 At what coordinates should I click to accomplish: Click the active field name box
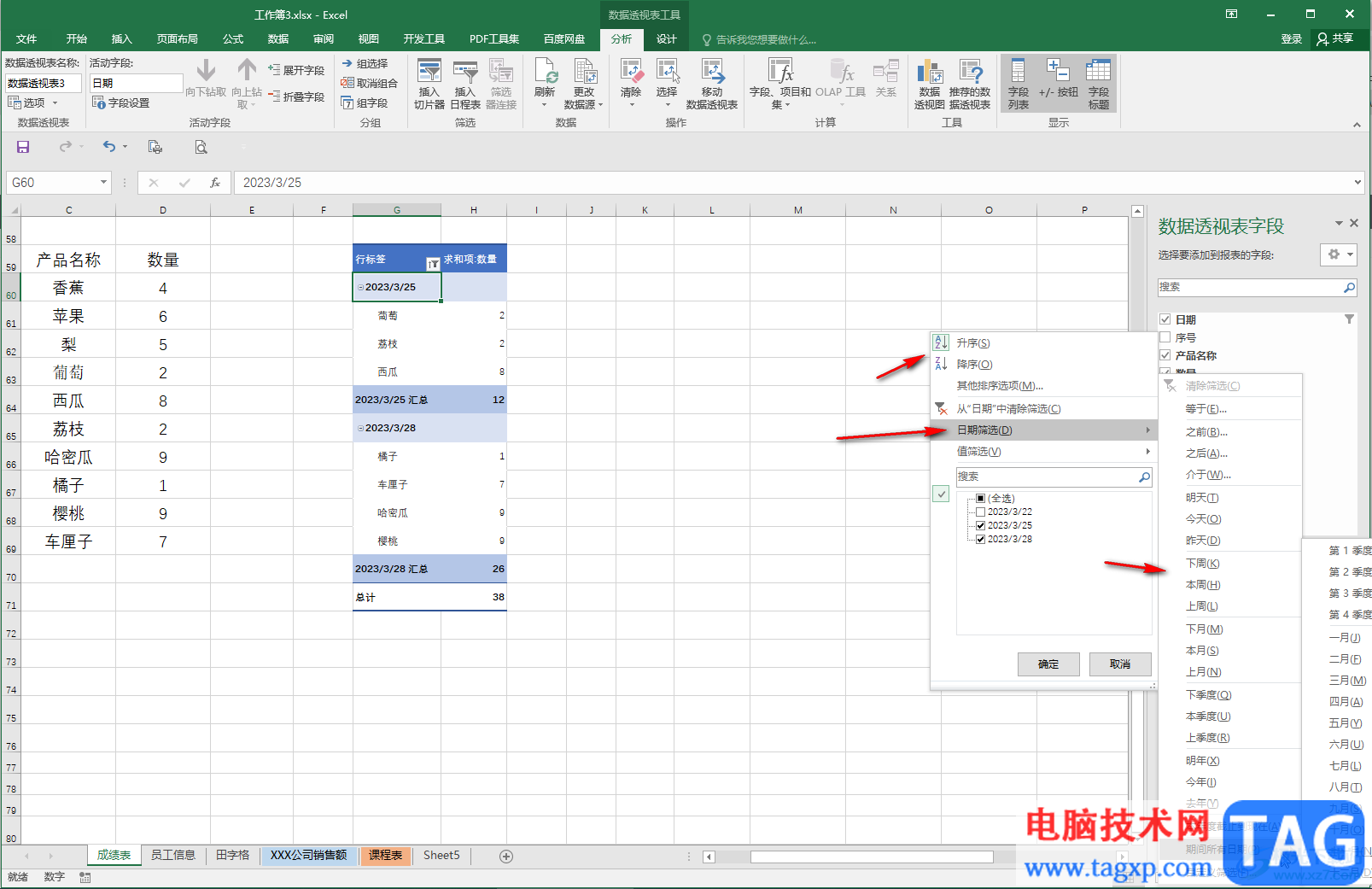[x=137, y=83]
